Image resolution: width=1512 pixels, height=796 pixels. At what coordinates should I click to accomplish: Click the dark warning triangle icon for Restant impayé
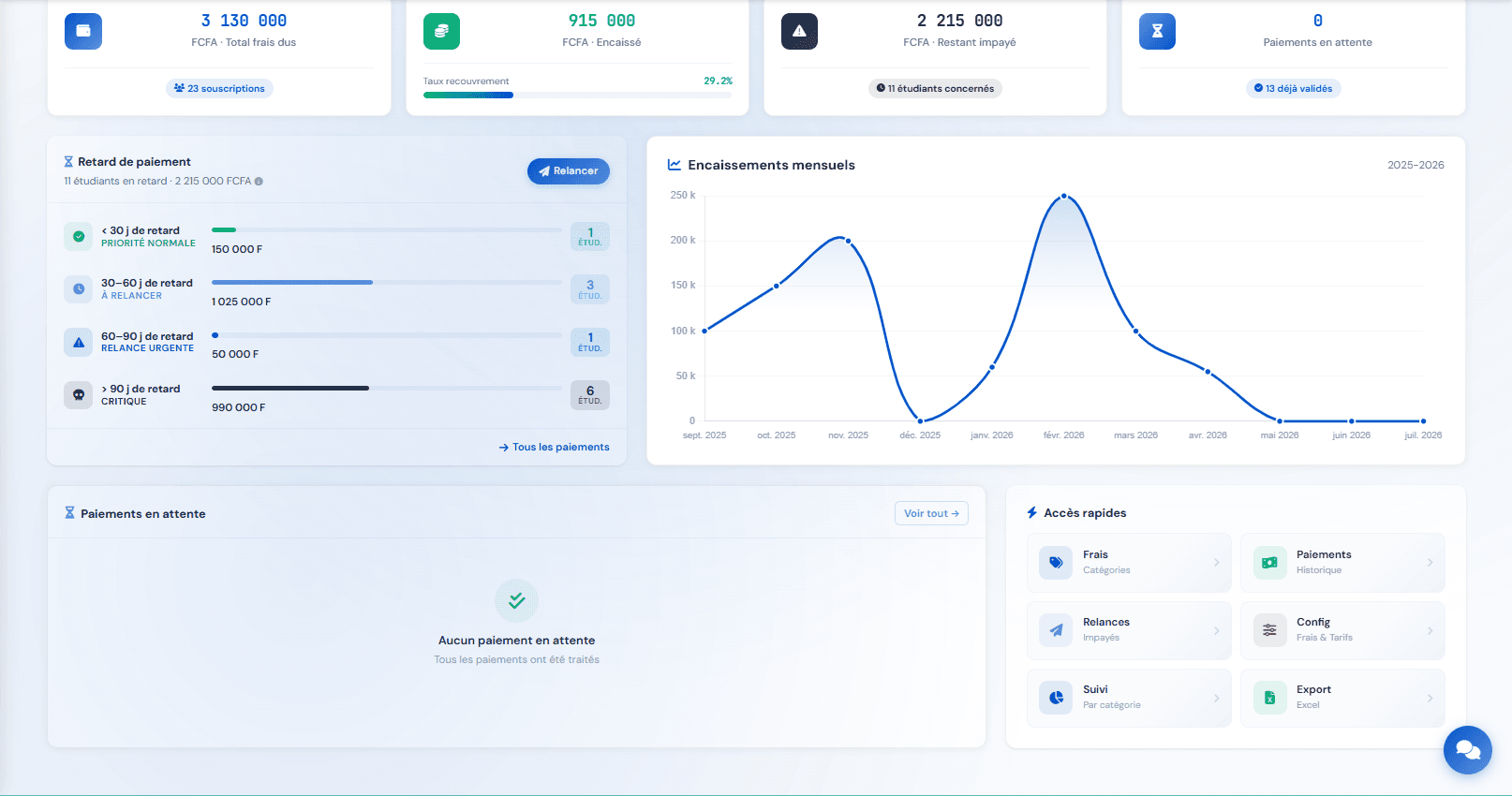tap(799, 31)
